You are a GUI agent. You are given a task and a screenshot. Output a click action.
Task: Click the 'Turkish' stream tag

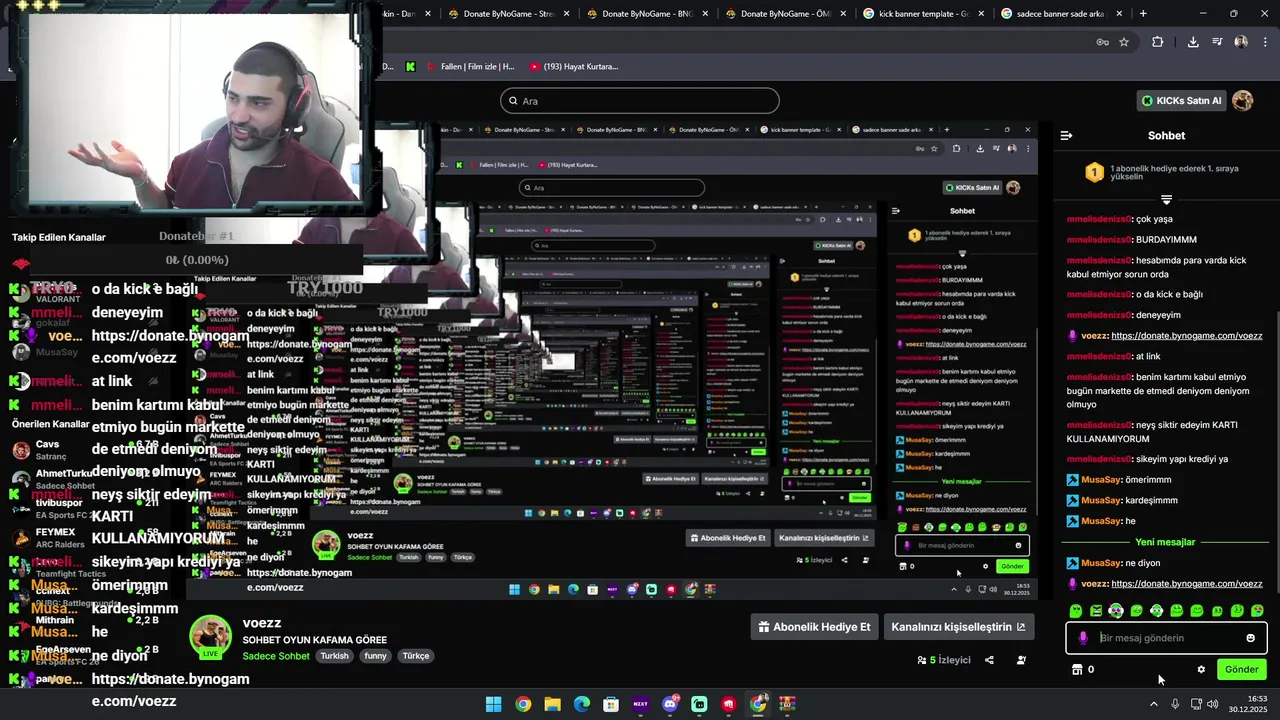tap(334, 656)
